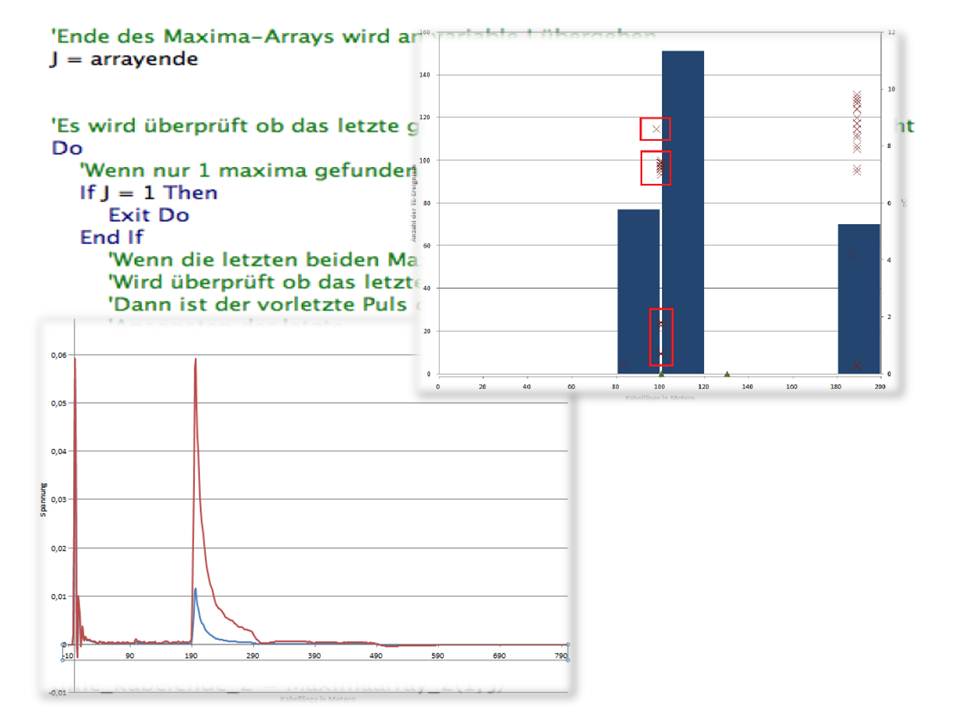
Task: Click the tallest blue bar in histogram
Action: pyautogui.click(x=683, y=212)
